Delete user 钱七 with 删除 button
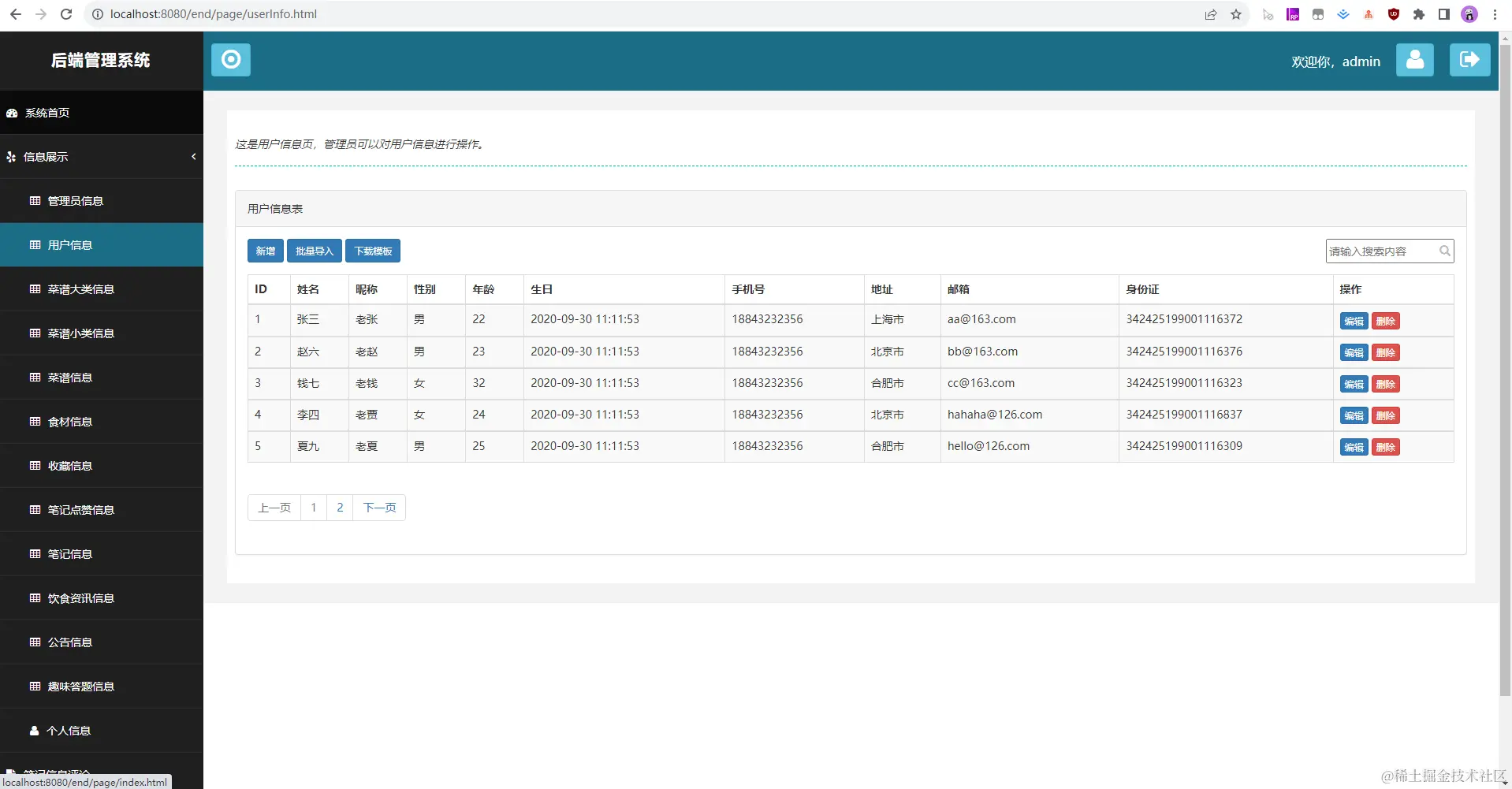The width and height of the screenshot is (1512, 789). pos(1386,384)
